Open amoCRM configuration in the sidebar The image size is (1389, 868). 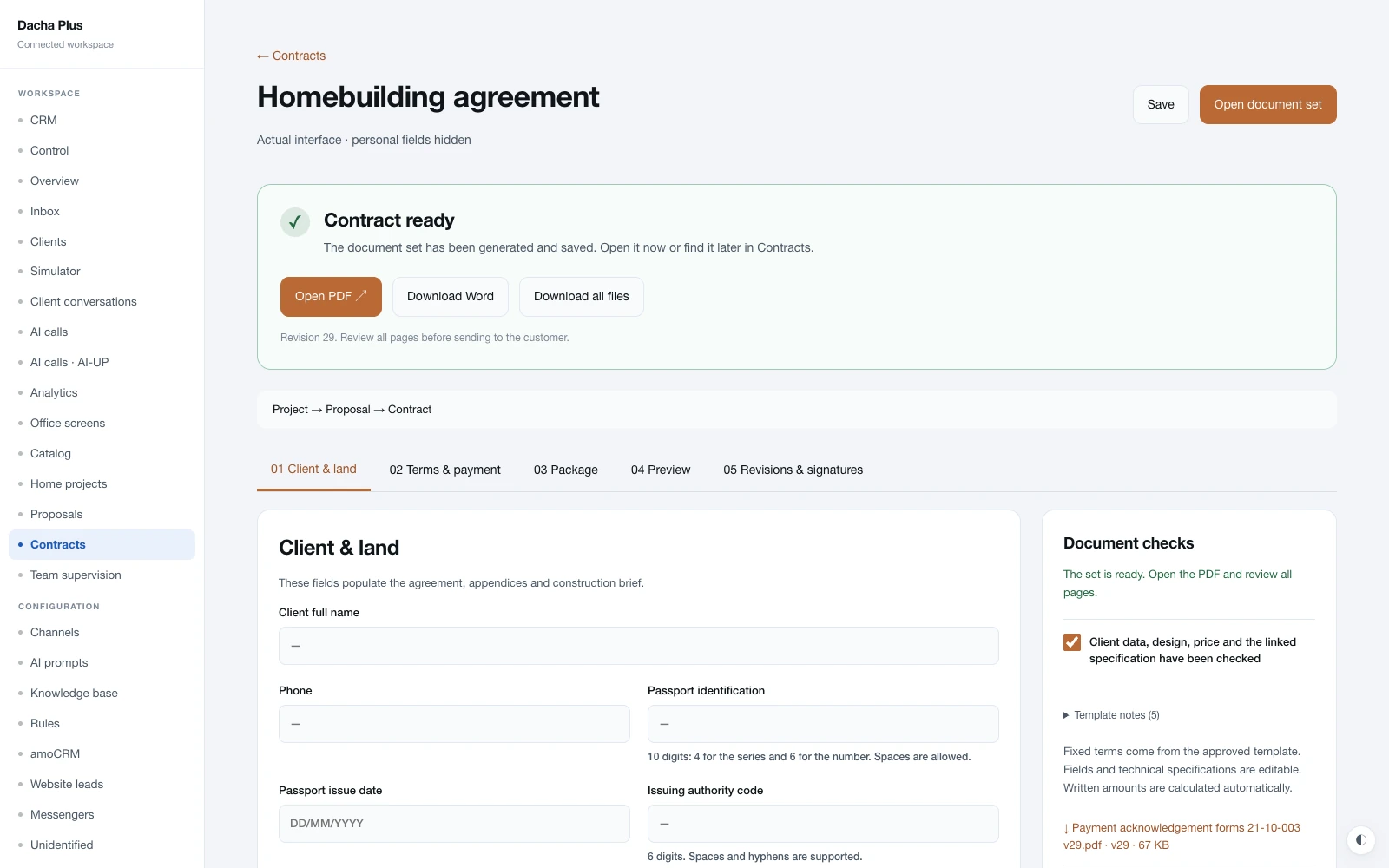[x=102, y=754]
